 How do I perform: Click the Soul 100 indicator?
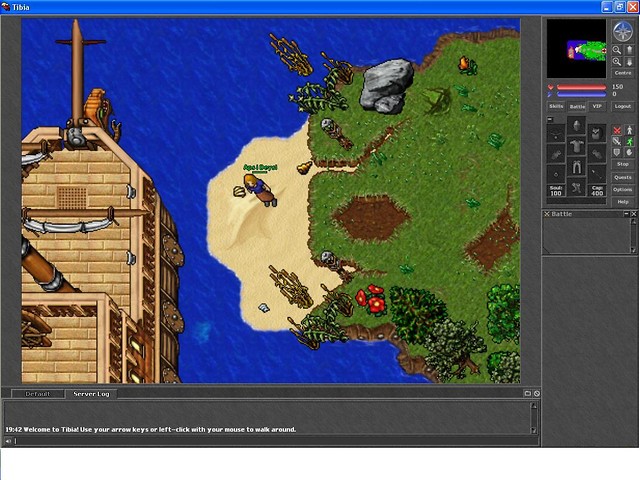pos(556,191)
